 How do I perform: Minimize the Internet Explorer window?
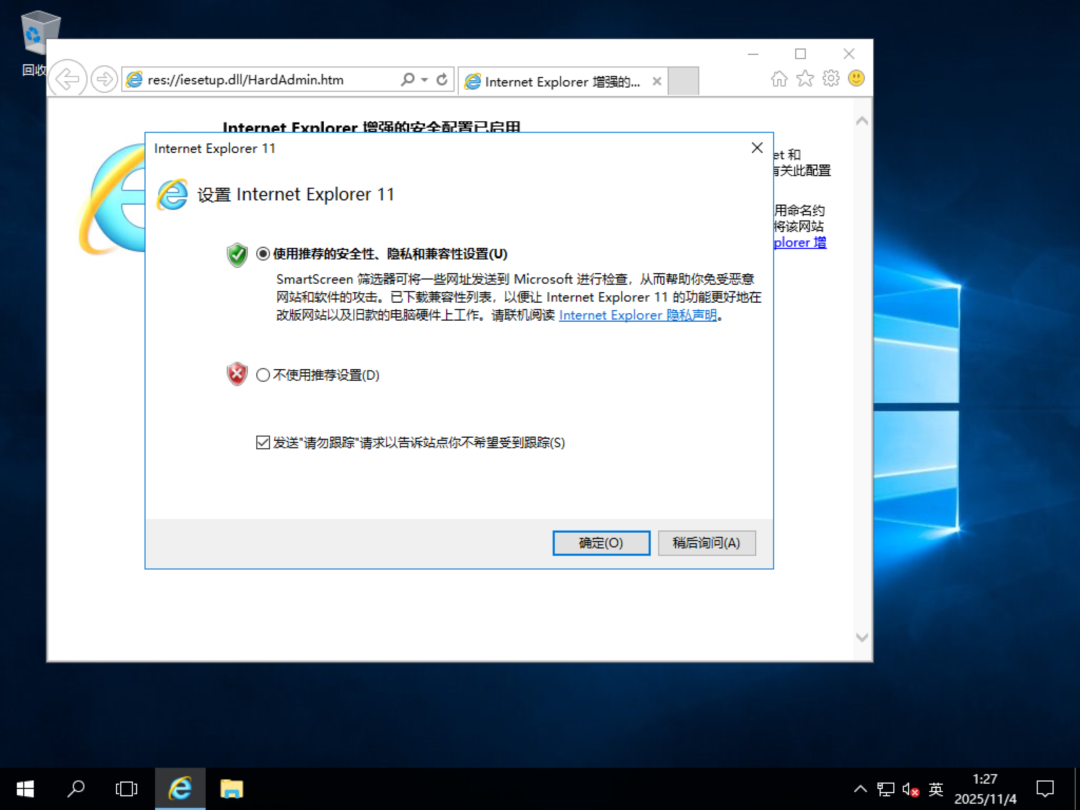pyautogui.click(x=753, y=54)
